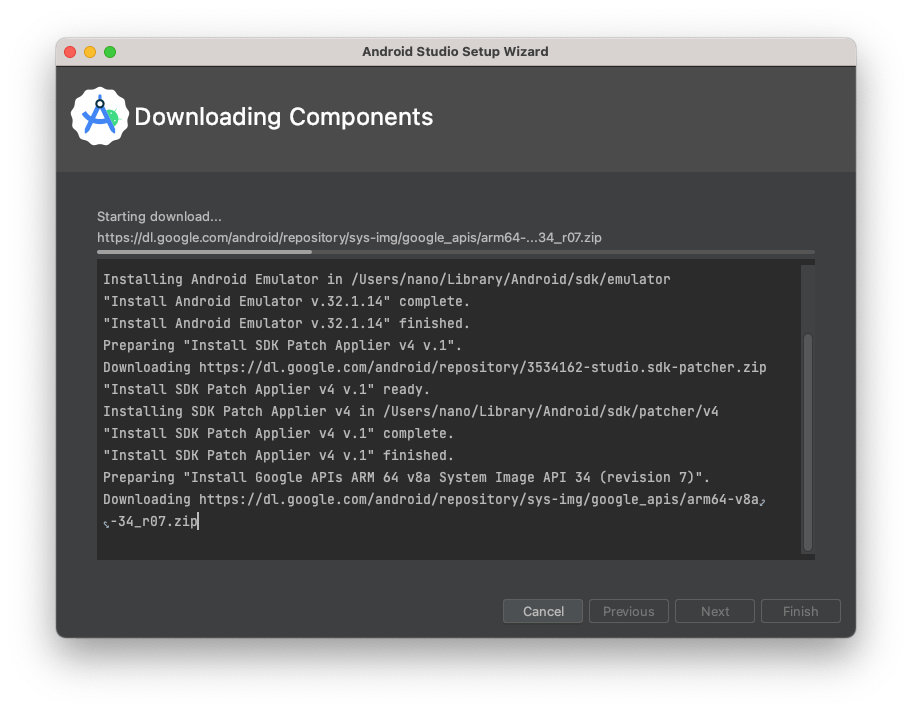
Task: Click log line 'Install Android Emulator v.32.1.14 complete'
Action: click(x=286, y=301)
